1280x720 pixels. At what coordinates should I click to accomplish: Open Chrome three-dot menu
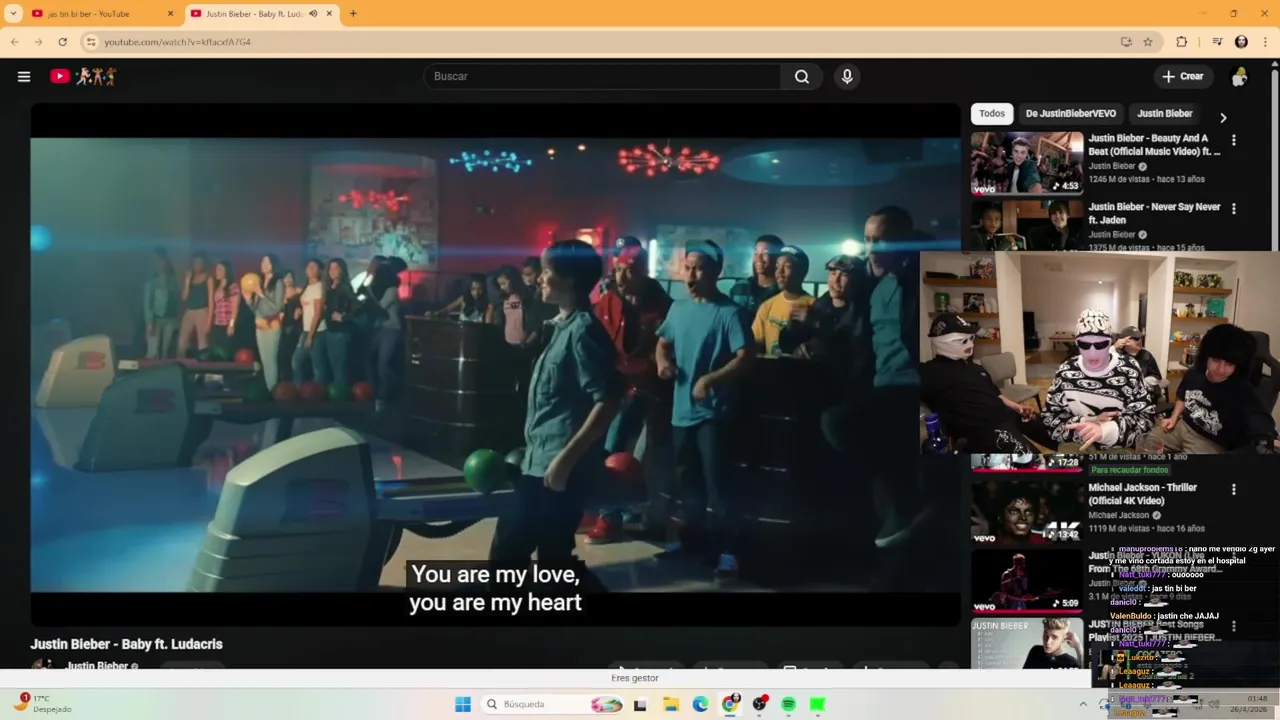1266,42
